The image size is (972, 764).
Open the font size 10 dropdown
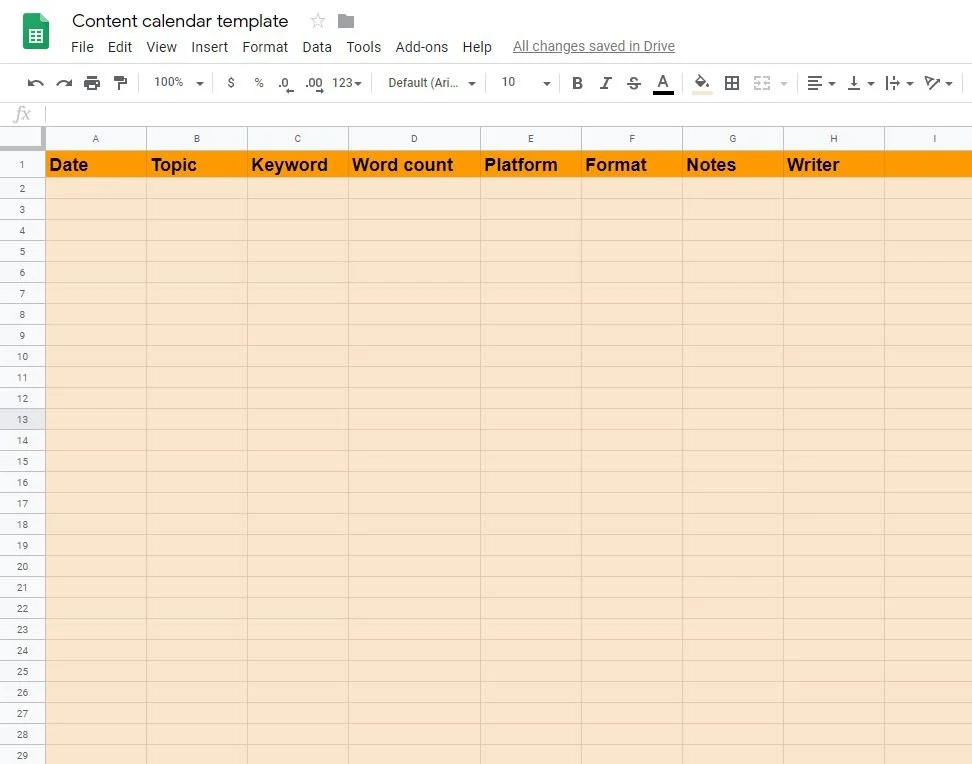[x=526, y=83]
